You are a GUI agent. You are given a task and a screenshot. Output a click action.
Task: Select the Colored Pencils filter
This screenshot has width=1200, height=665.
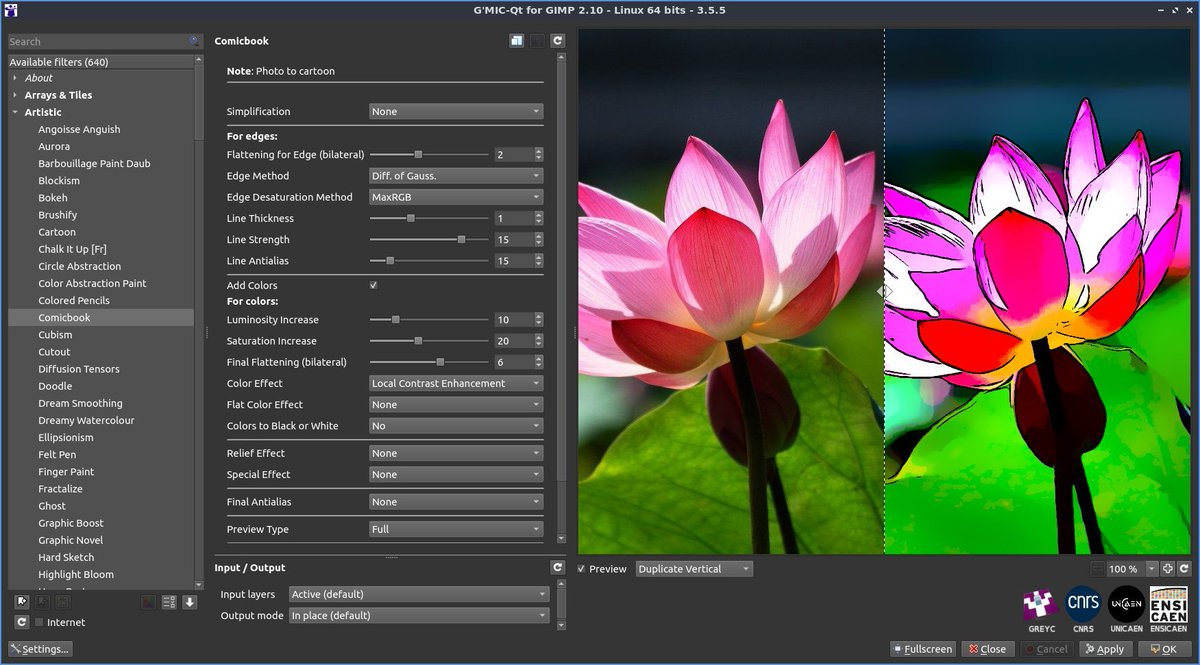coord(74,300)
